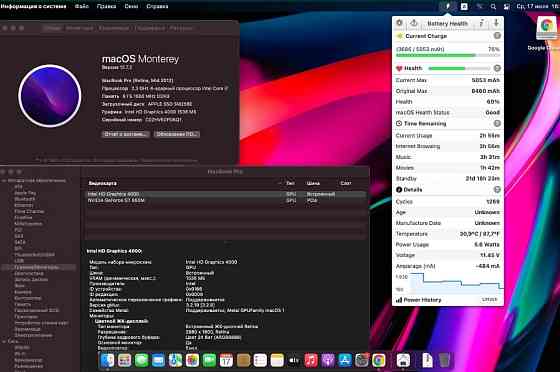Sort by the Видеокарта column header
This screenshot has width=560, height=372.
(102, 183)
